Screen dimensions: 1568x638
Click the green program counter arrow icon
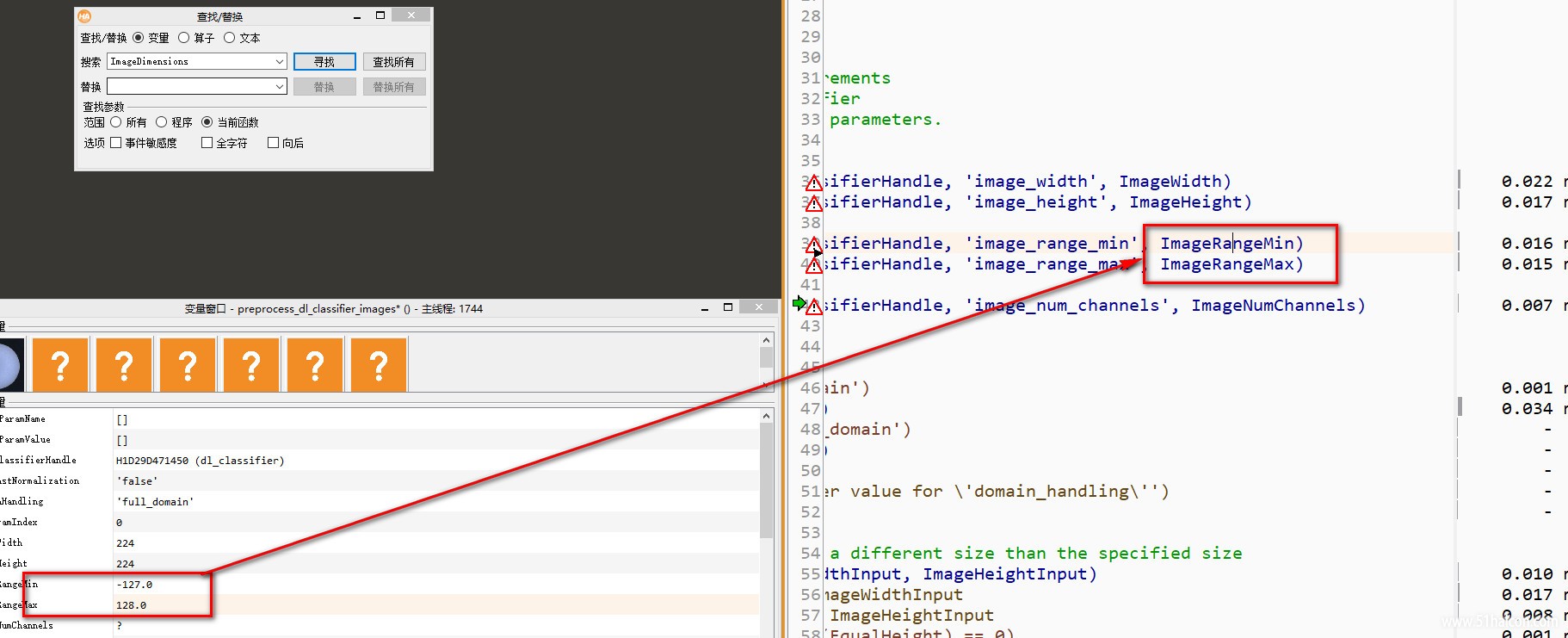pyautogui.click(x=799, y=303)
